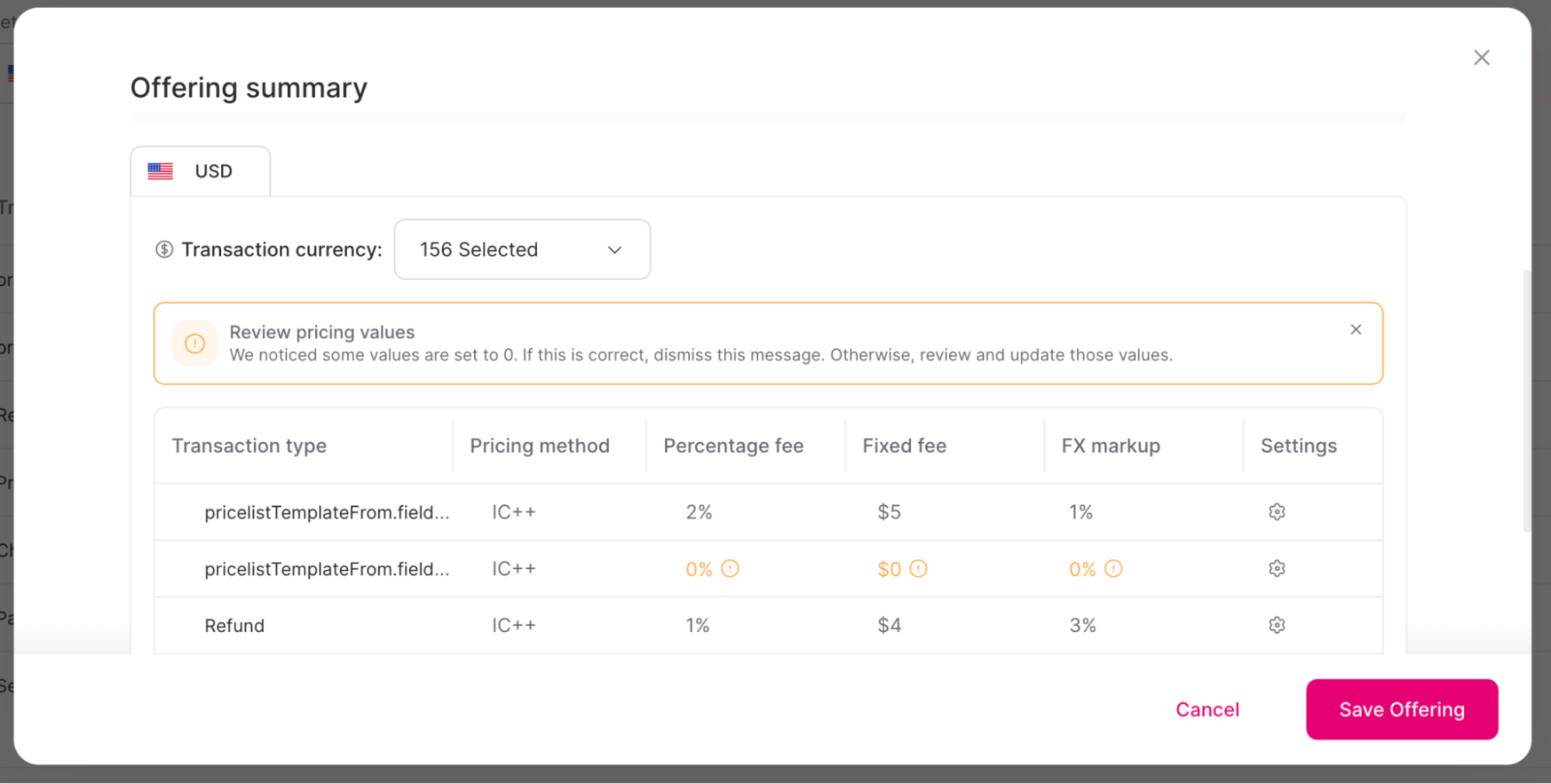Click the warning icon next to 0% percentage fee

729,568
